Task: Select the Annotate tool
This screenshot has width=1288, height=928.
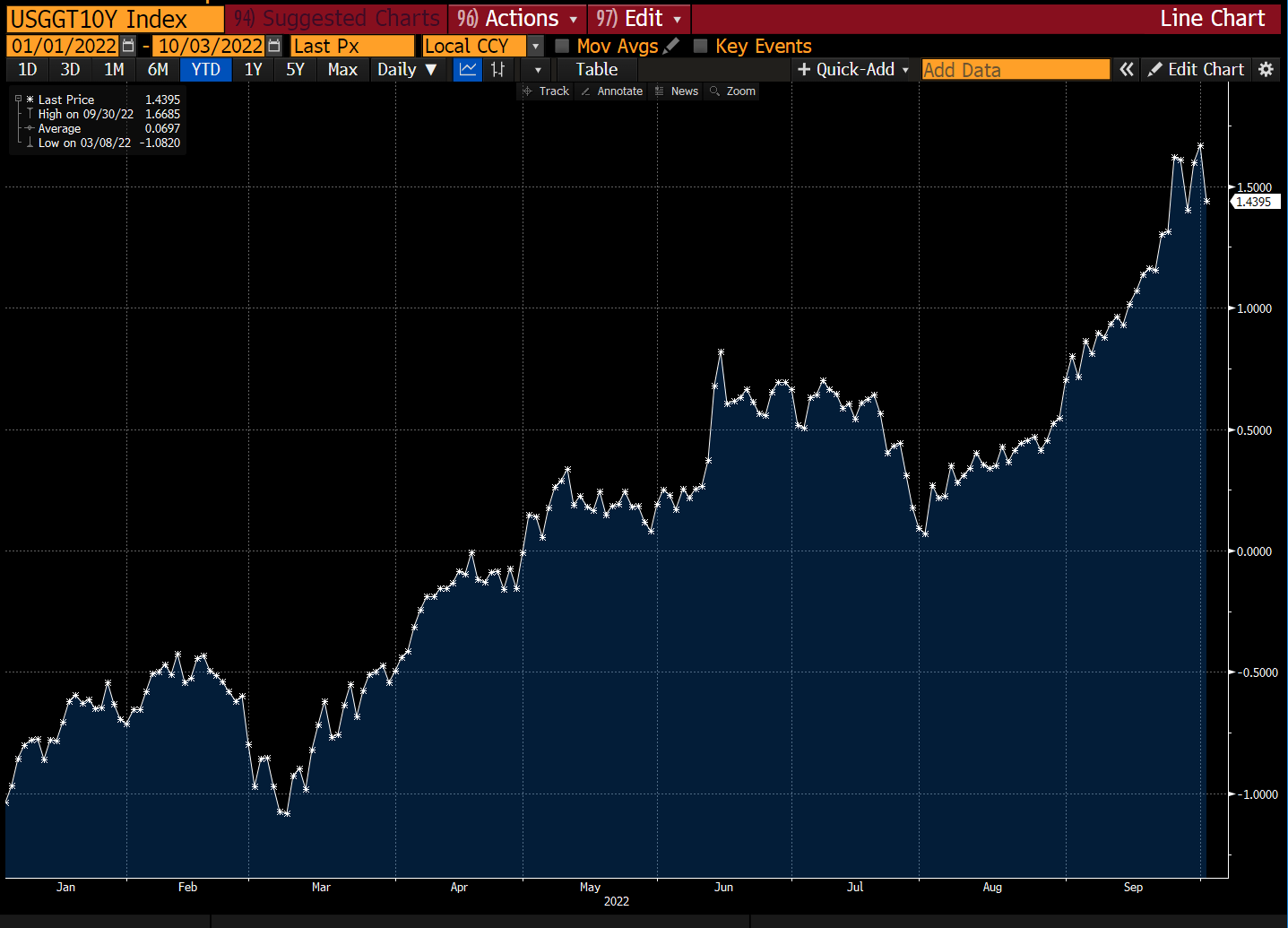Action: [x=611, y=91]
